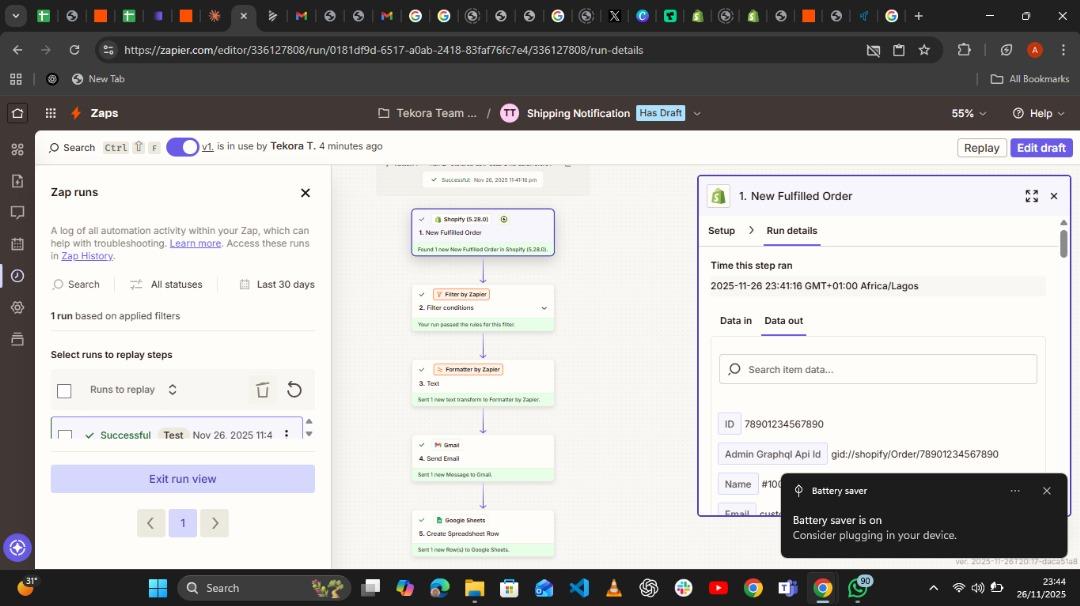The image size is (1080, 606).
Task: Expand the Shipping Notification title dropdown
Action: coord(696,113)
